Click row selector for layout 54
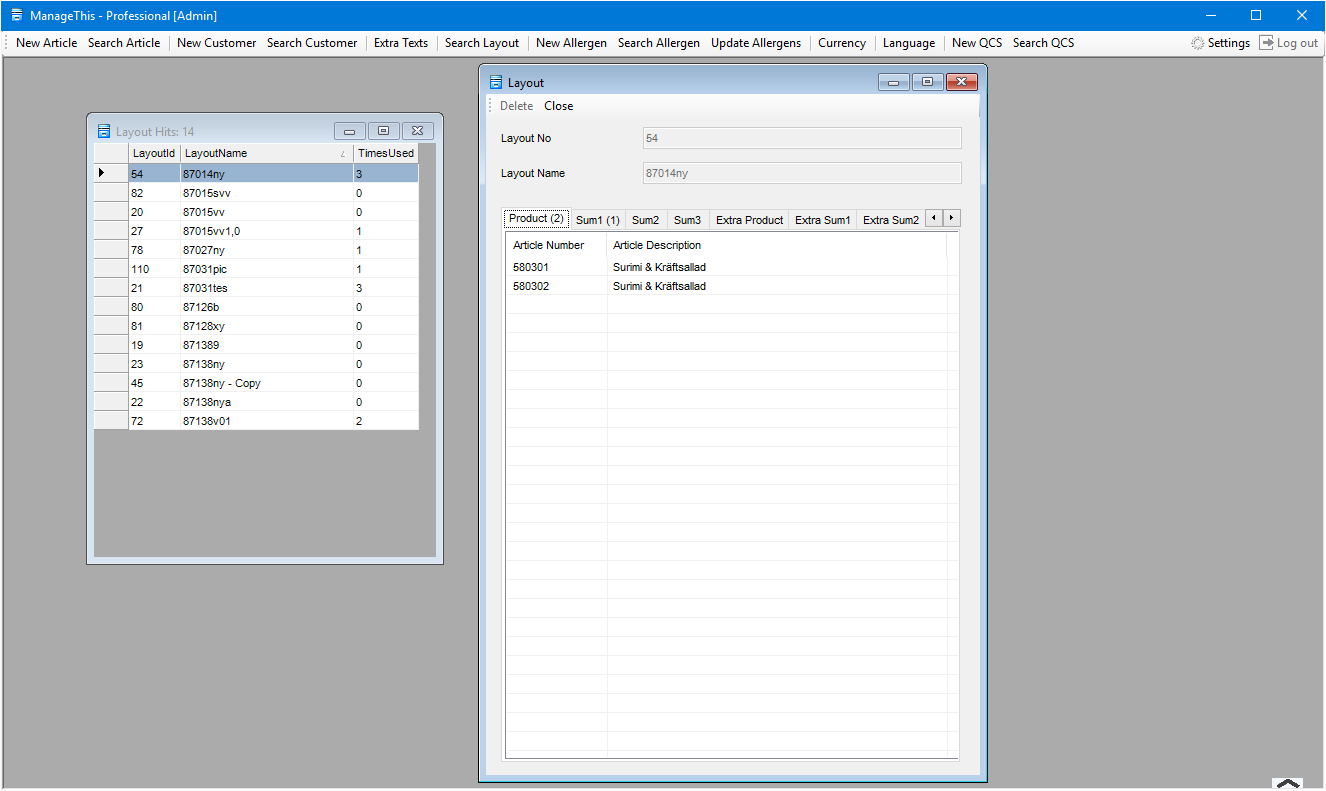The image size is (1326, 791). click(x=110, y=174)
